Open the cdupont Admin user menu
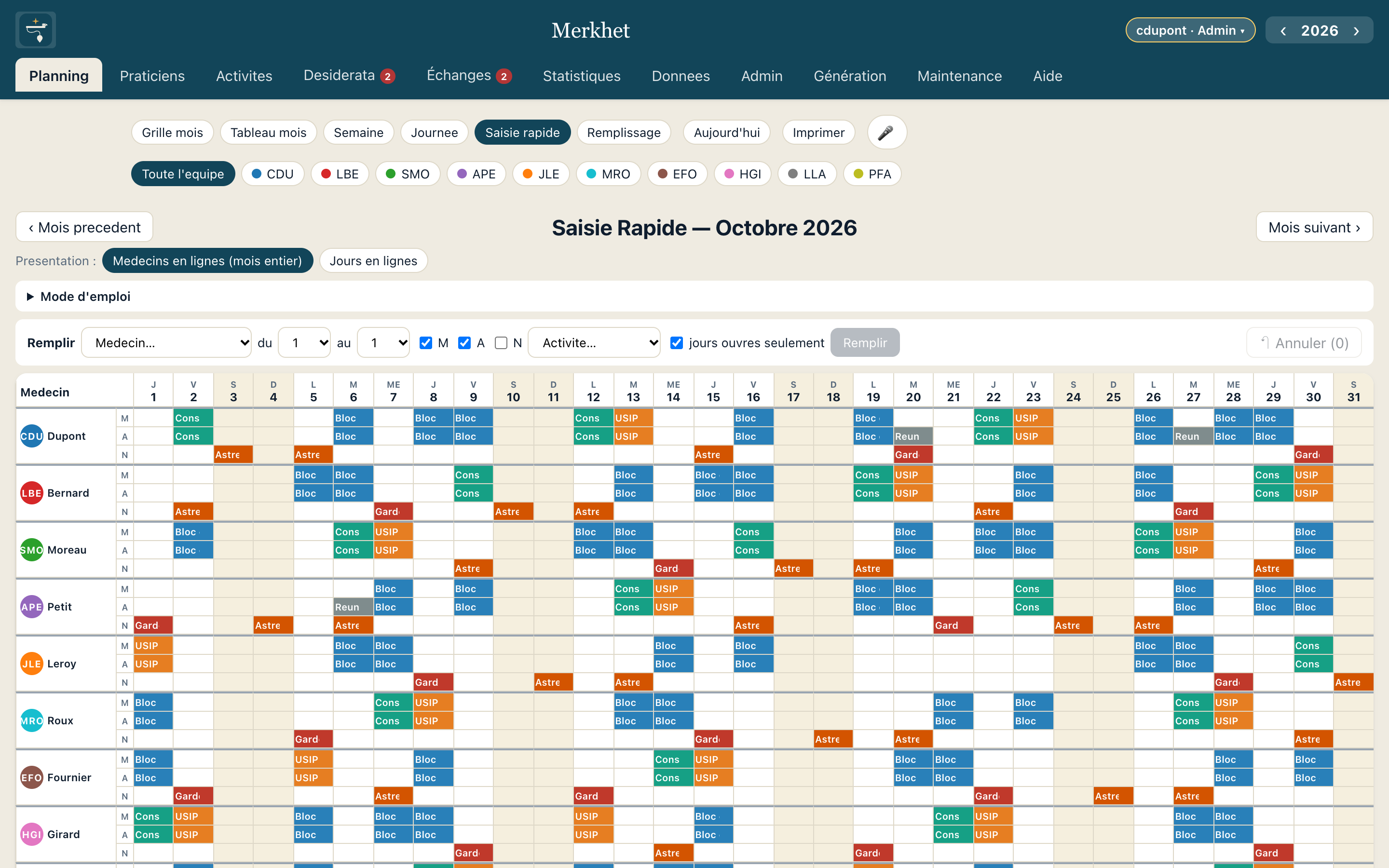Image resolution: width=1389 pixels, height=868 pixels. pos(1190,30)
